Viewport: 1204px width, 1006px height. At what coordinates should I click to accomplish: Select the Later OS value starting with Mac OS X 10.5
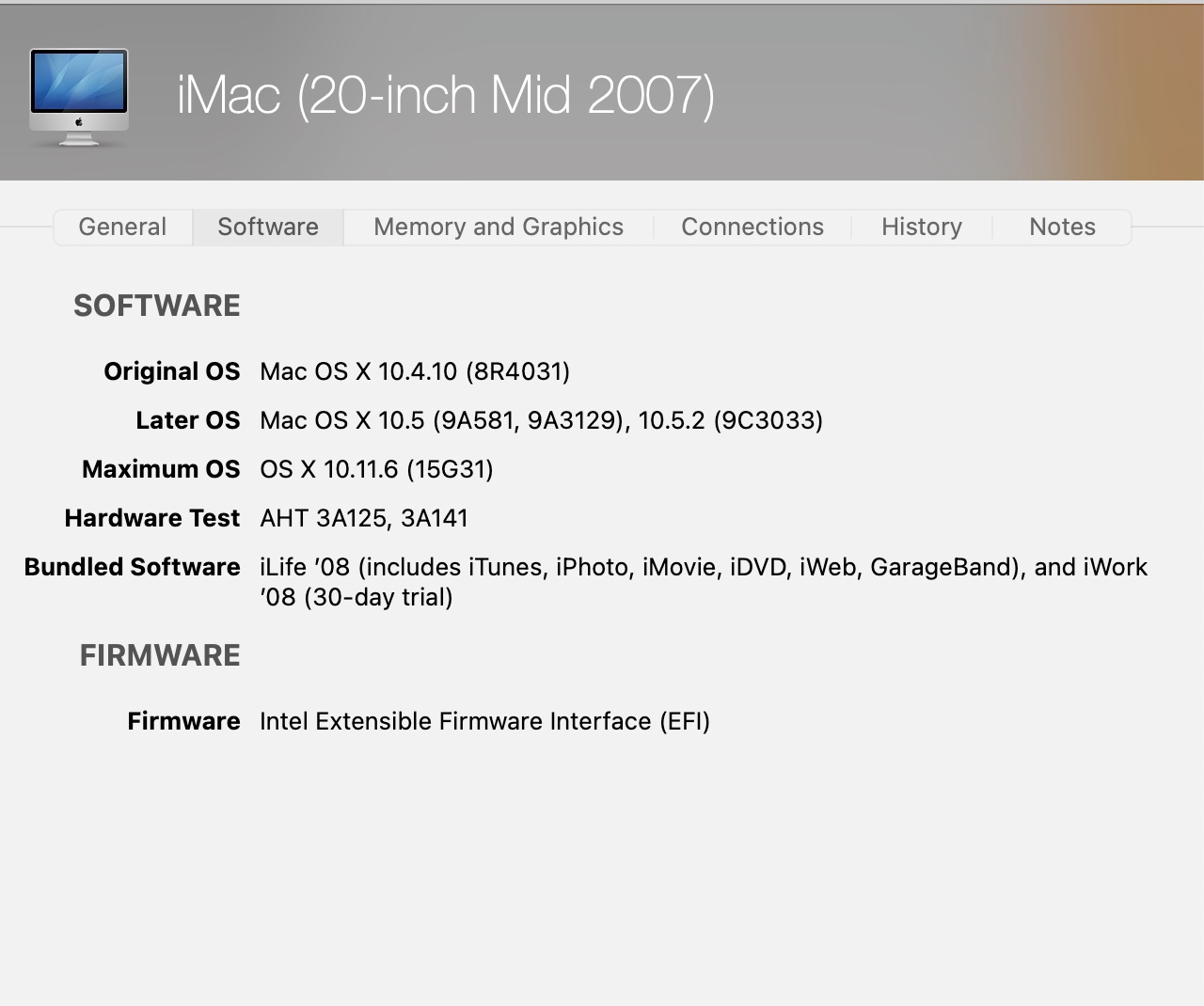[542, 420]
